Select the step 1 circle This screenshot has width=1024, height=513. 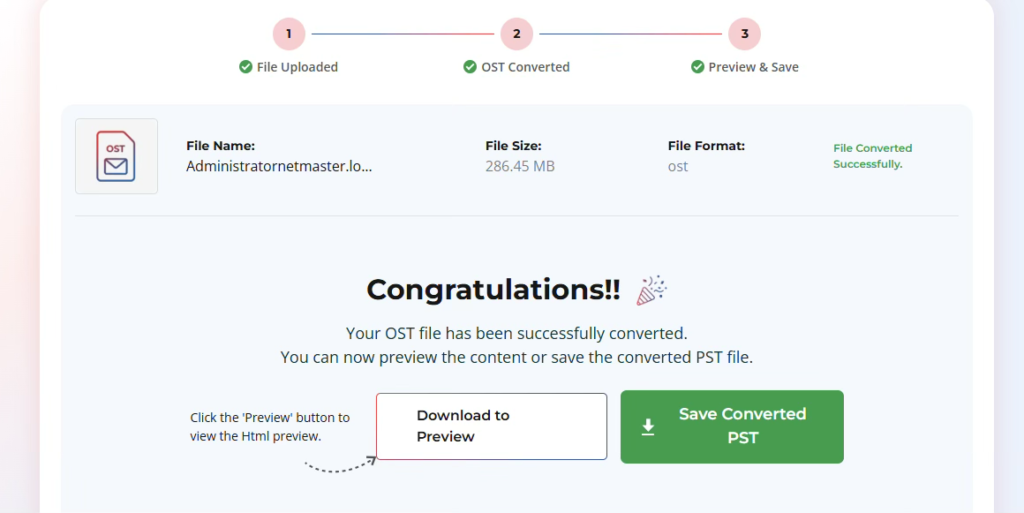click(289, 34)
